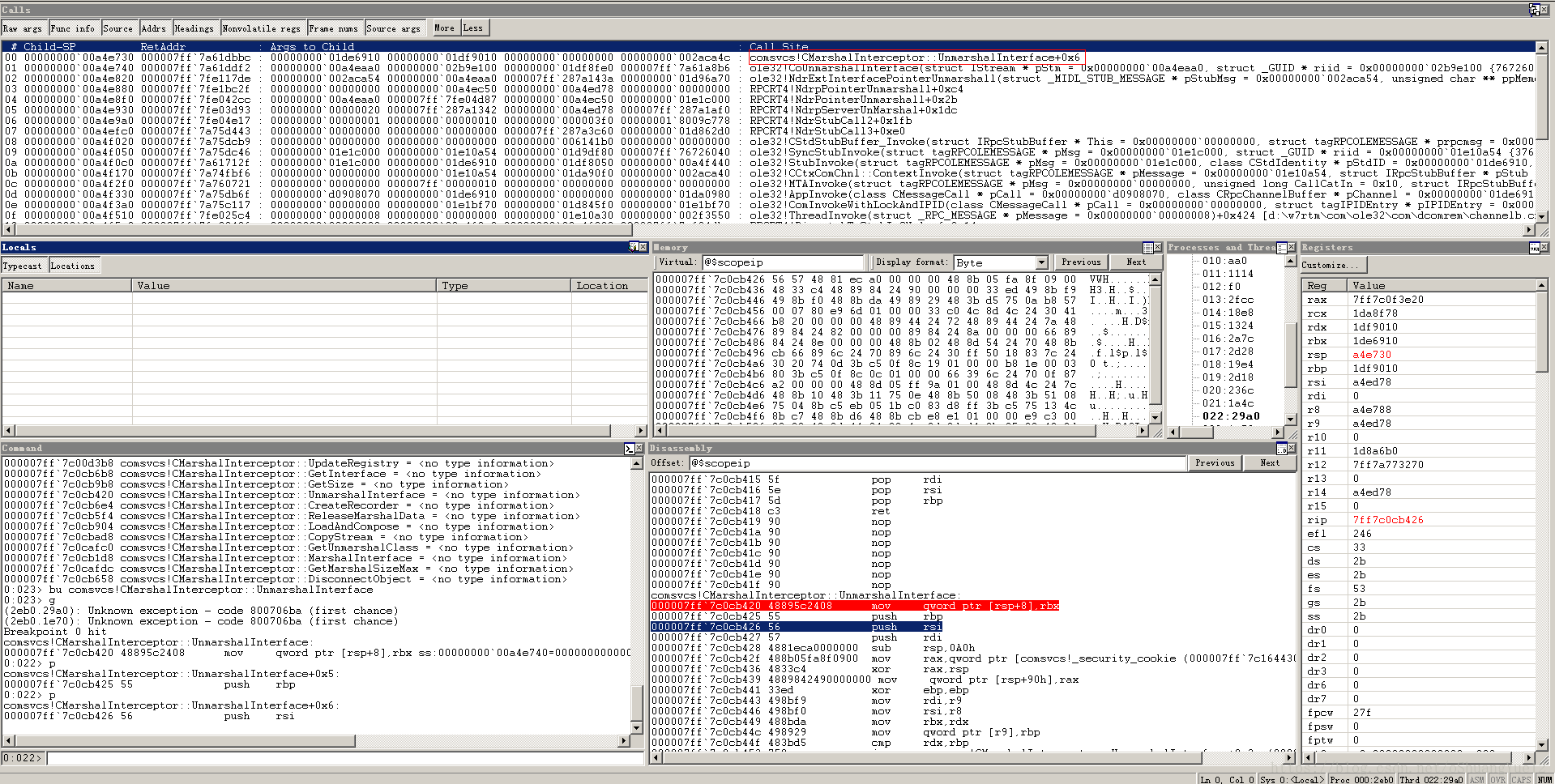Toggle Func info in Calls toolbar
Viewport: 1555px width, 784px height.
[73, 28]
